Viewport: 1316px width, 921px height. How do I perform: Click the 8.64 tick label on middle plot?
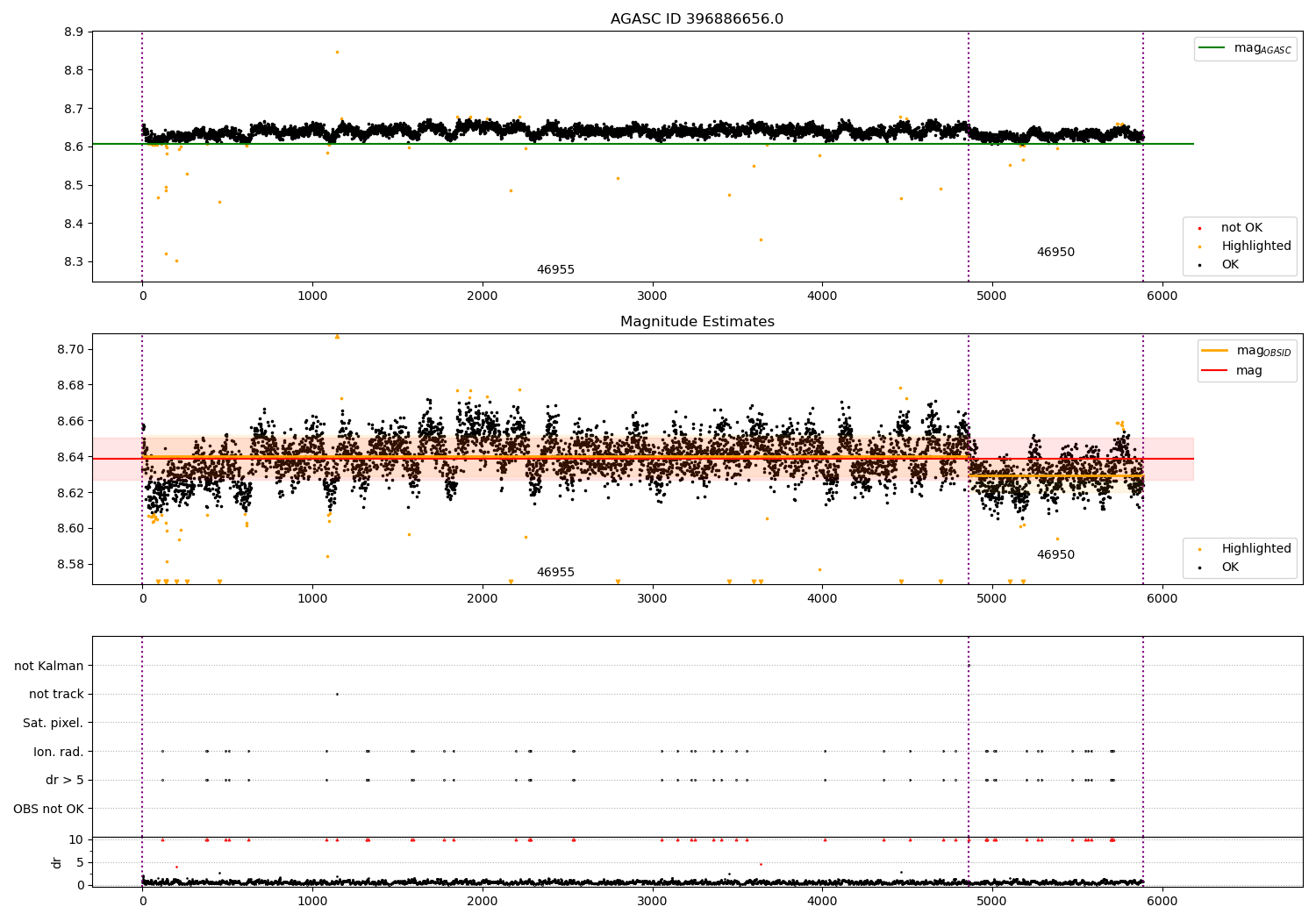(70, 457)
